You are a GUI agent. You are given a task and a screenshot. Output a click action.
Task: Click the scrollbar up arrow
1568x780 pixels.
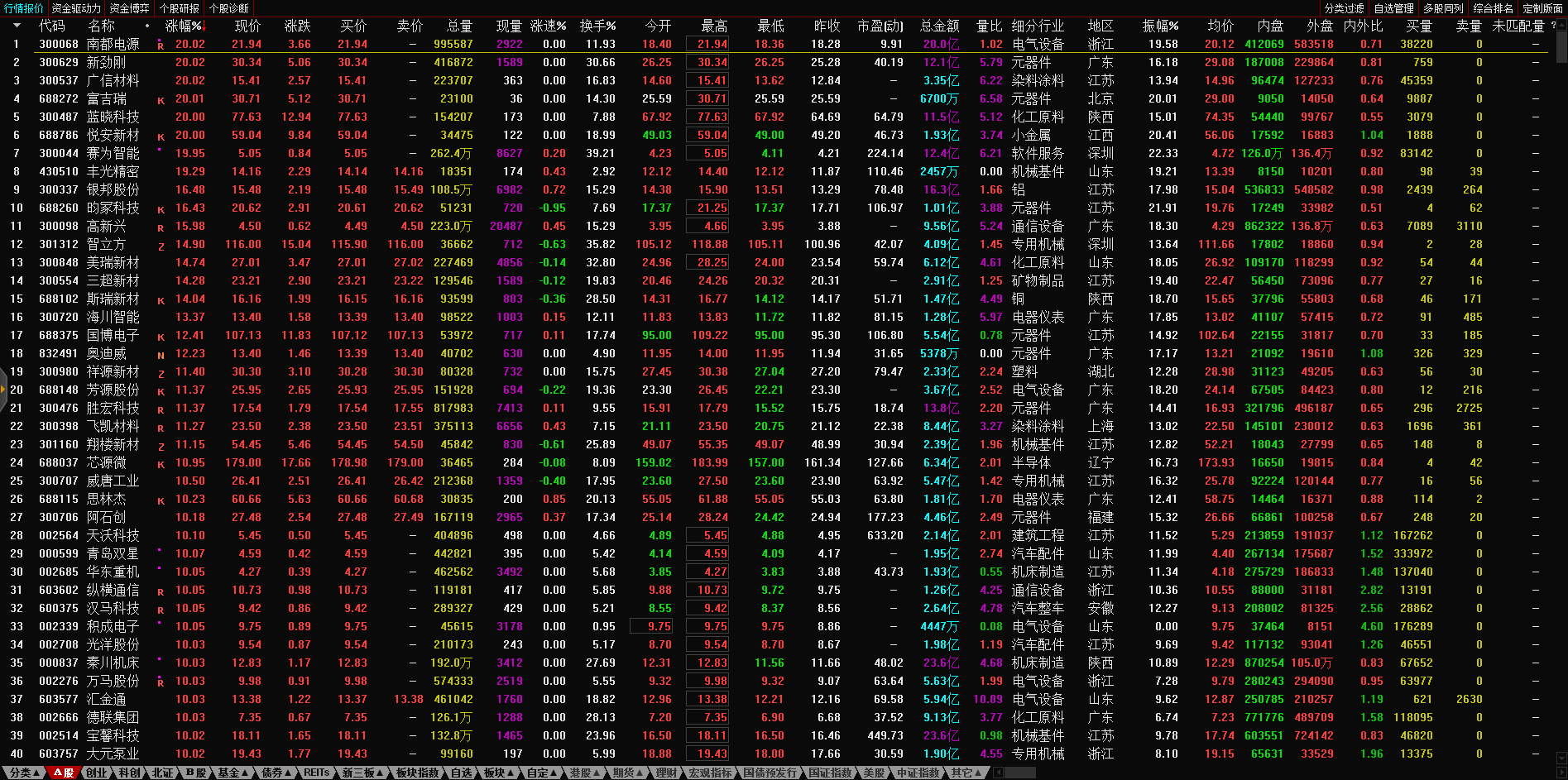1561,26
